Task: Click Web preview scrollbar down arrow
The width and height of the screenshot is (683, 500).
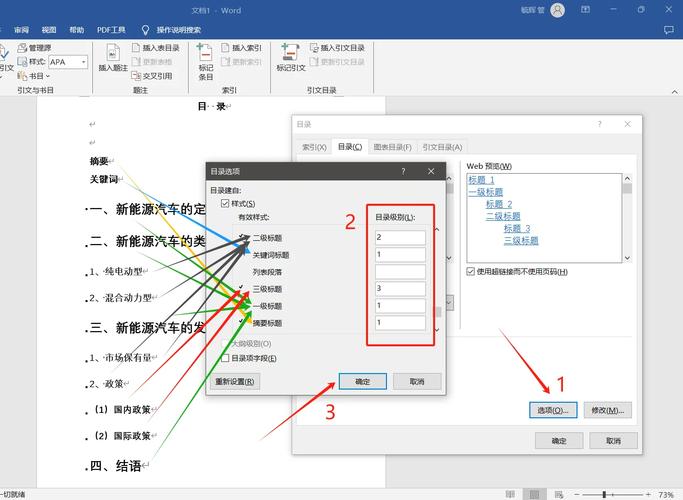Action: coord(627,258)
